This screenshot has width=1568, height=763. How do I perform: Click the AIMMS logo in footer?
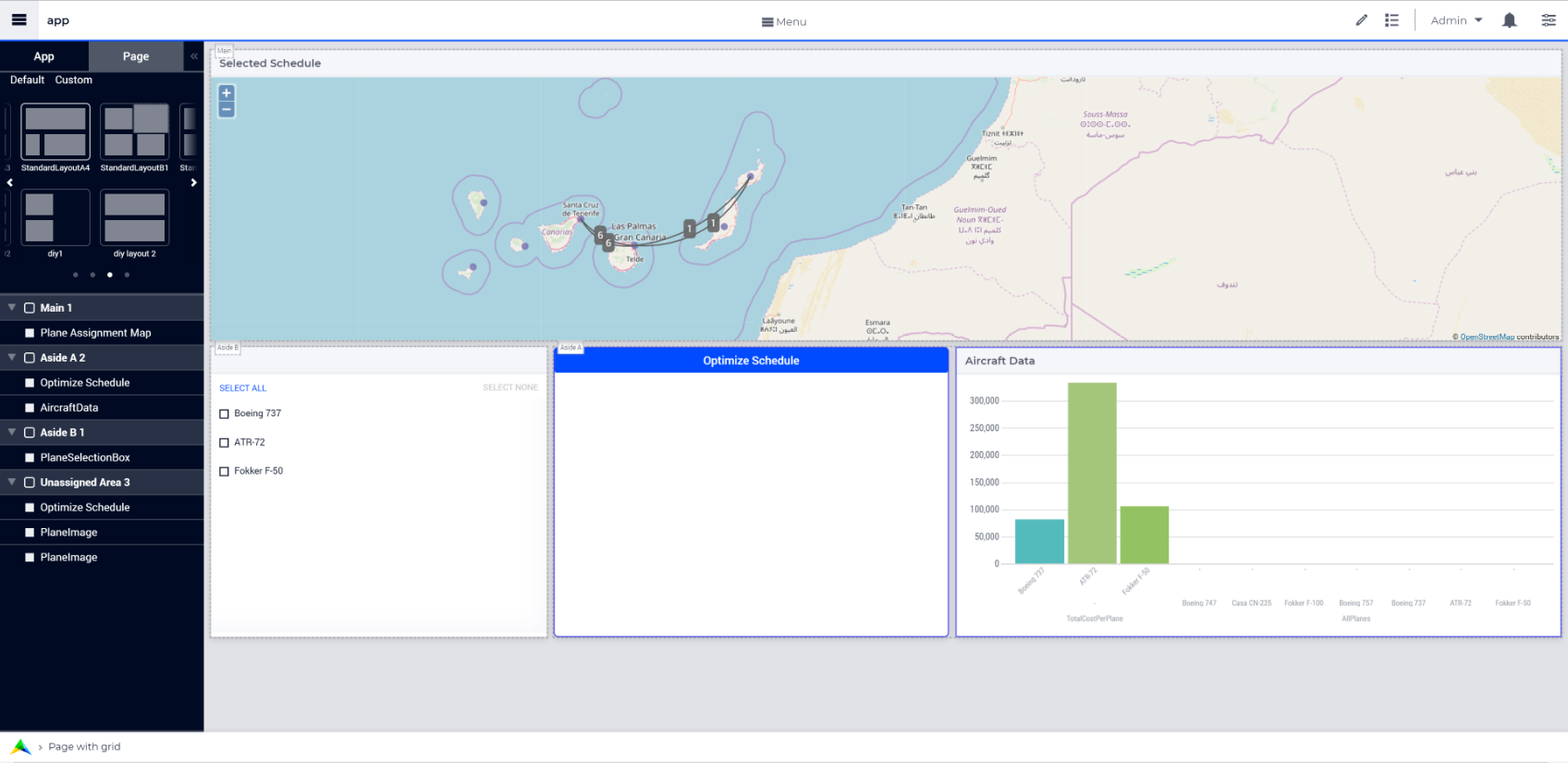pyautogui.click(x=20, y=746)
